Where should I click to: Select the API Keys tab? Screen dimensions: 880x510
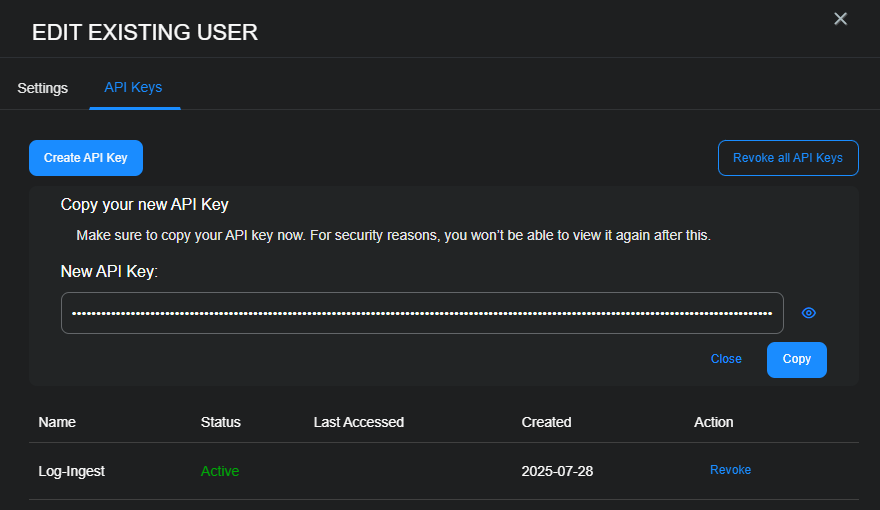pos(133,88)
